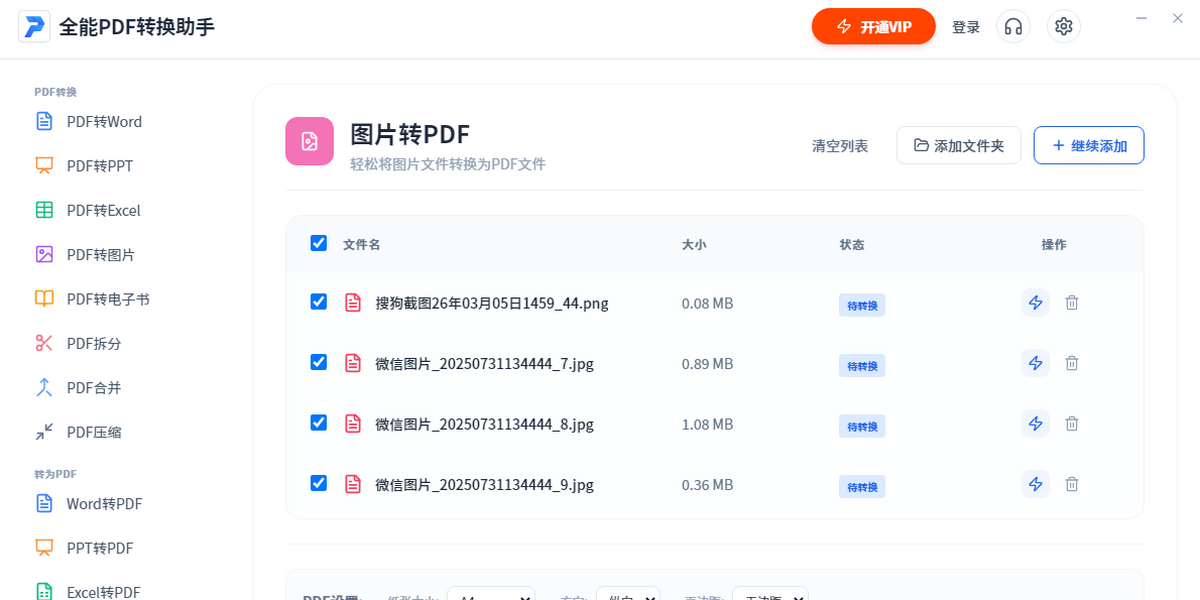
Task: Click the 待转换 status badge for 微信图片 _8.jpg
Action: [862, 426]
